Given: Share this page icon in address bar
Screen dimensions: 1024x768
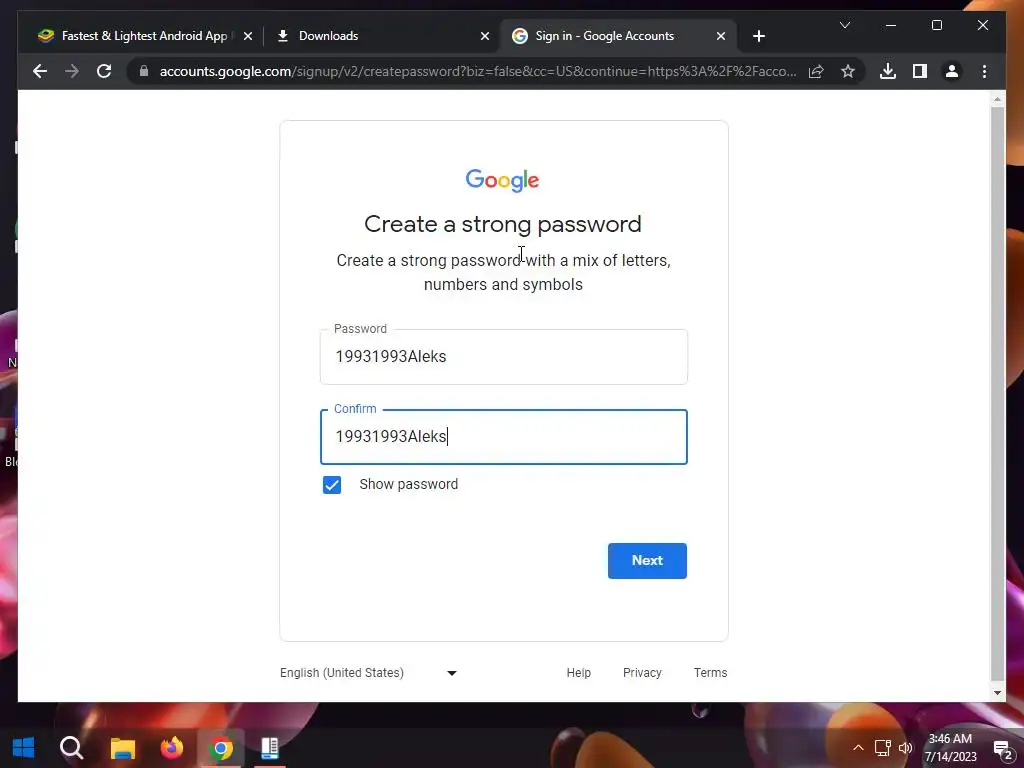Looking at the screenshot, I should coord(816,71).
